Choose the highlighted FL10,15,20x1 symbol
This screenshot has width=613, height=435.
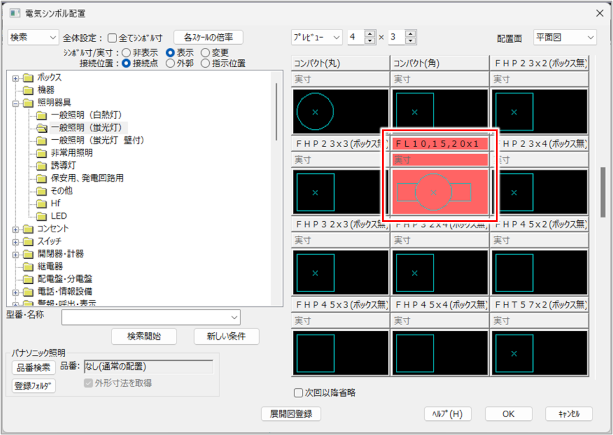click(438, 188)
